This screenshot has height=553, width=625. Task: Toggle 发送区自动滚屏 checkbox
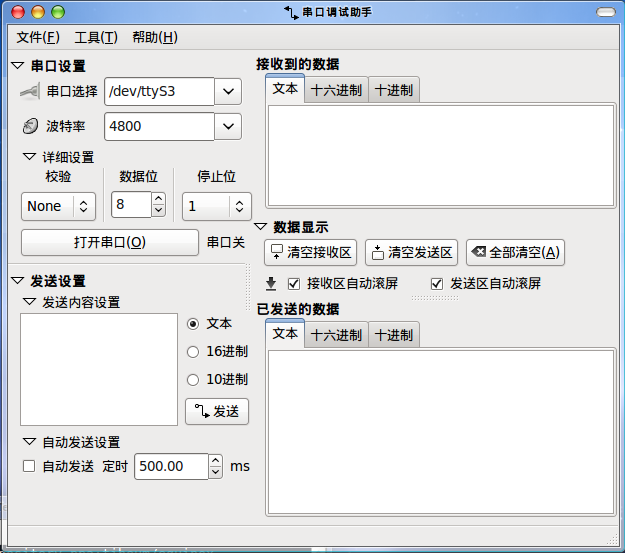pyautogui.click(x=437, y=283)
